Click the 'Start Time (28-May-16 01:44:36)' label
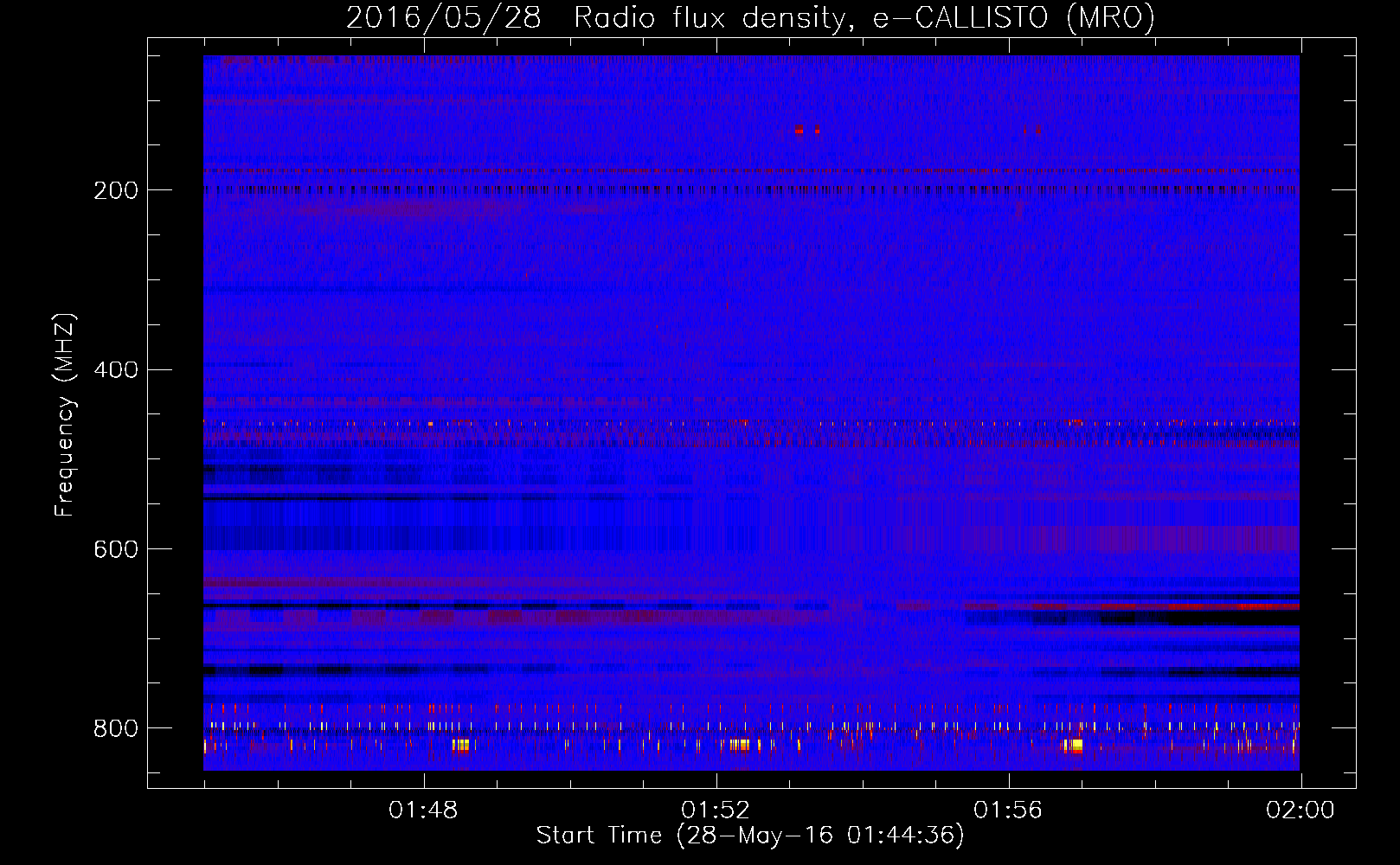Image resolution: width=1400 pixels, height=865 pixels. 750,836
